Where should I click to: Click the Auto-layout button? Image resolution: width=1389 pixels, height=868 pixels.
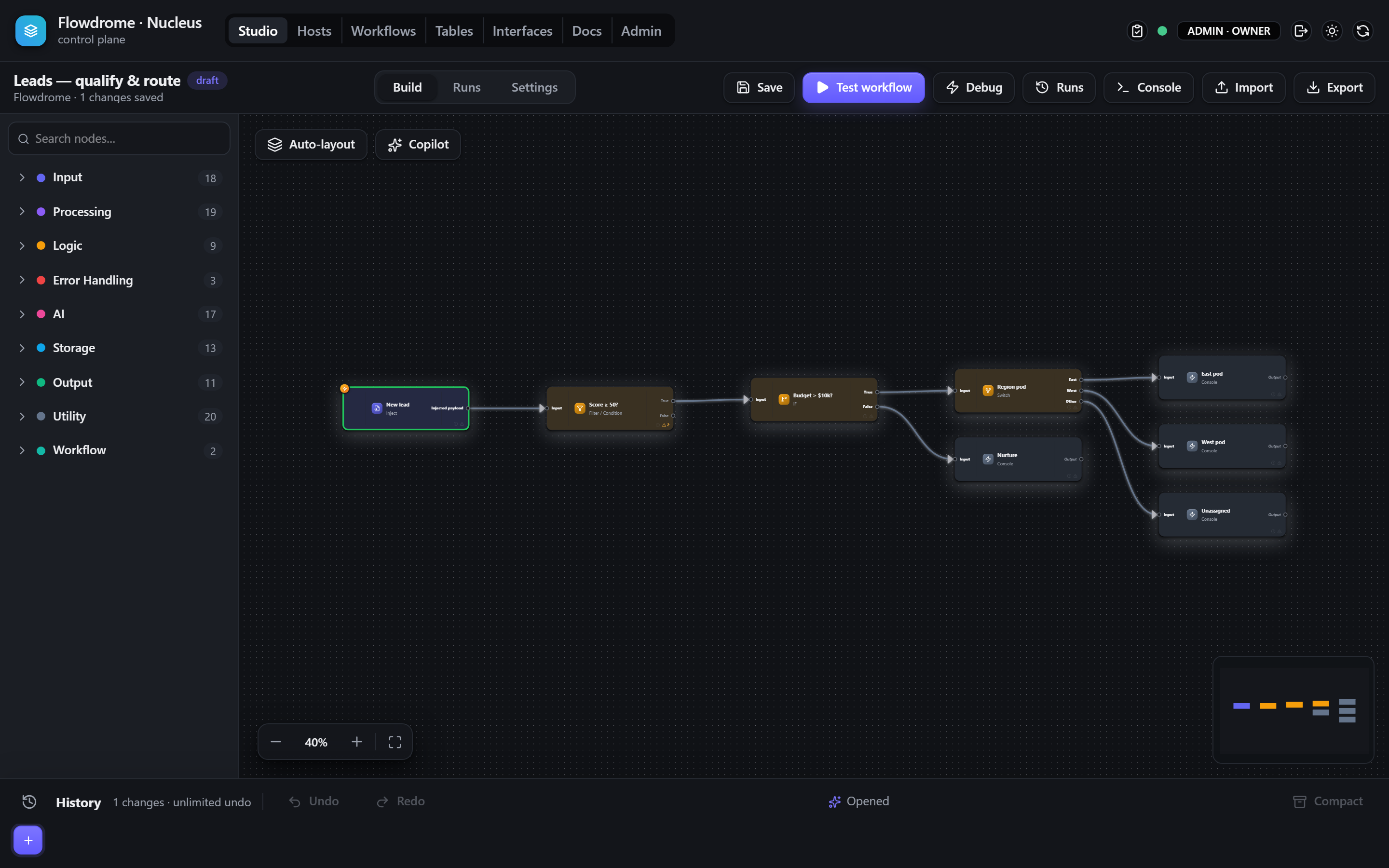(x=311, y=145)
